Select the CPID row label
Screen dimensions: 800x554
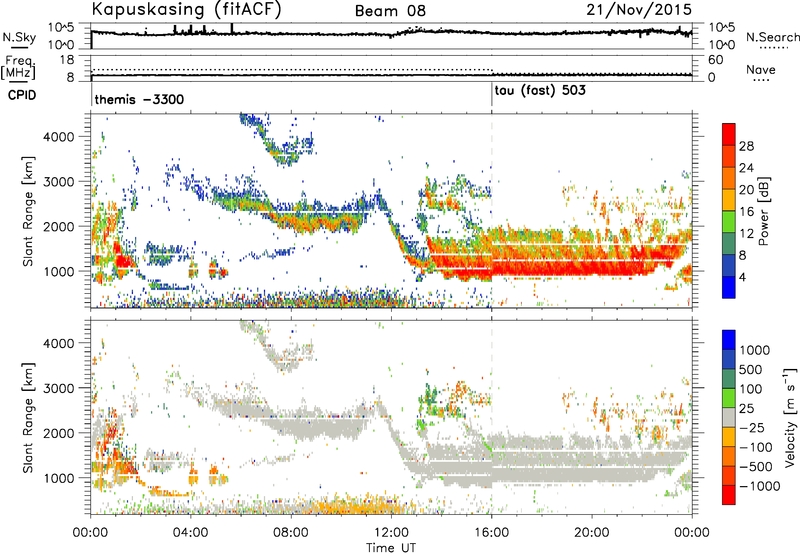click(x=22, y=95)
